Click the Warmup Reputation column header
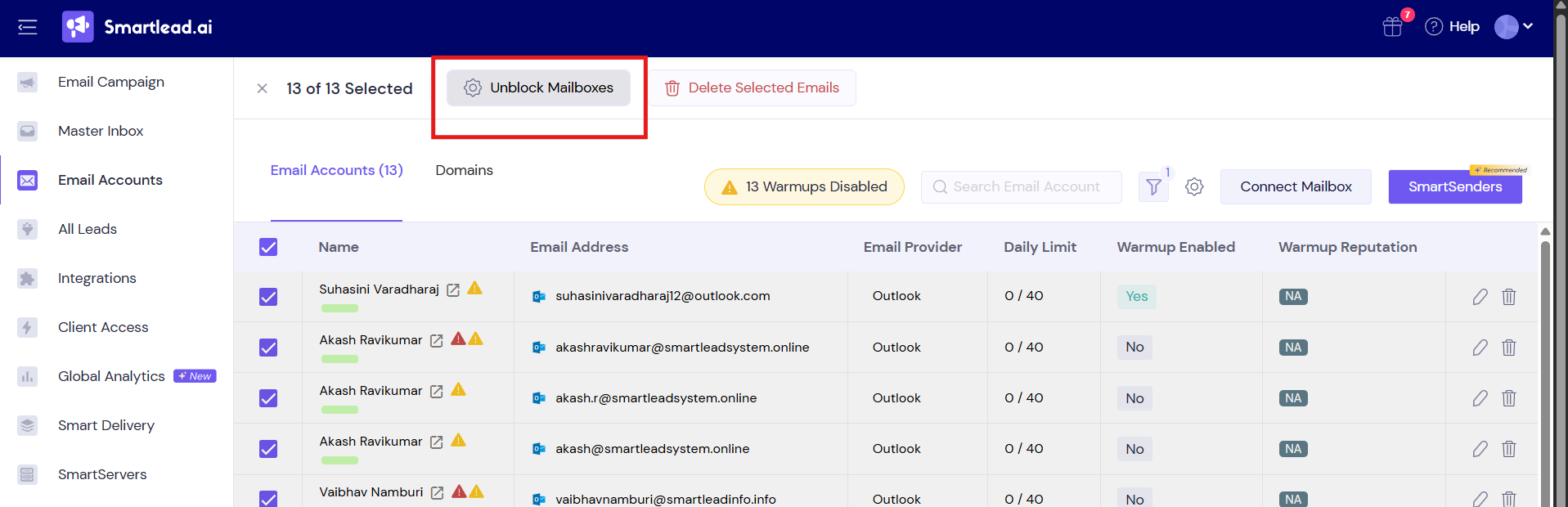Viewport: 1568px width, 507px height. (x=1347, y=247)
